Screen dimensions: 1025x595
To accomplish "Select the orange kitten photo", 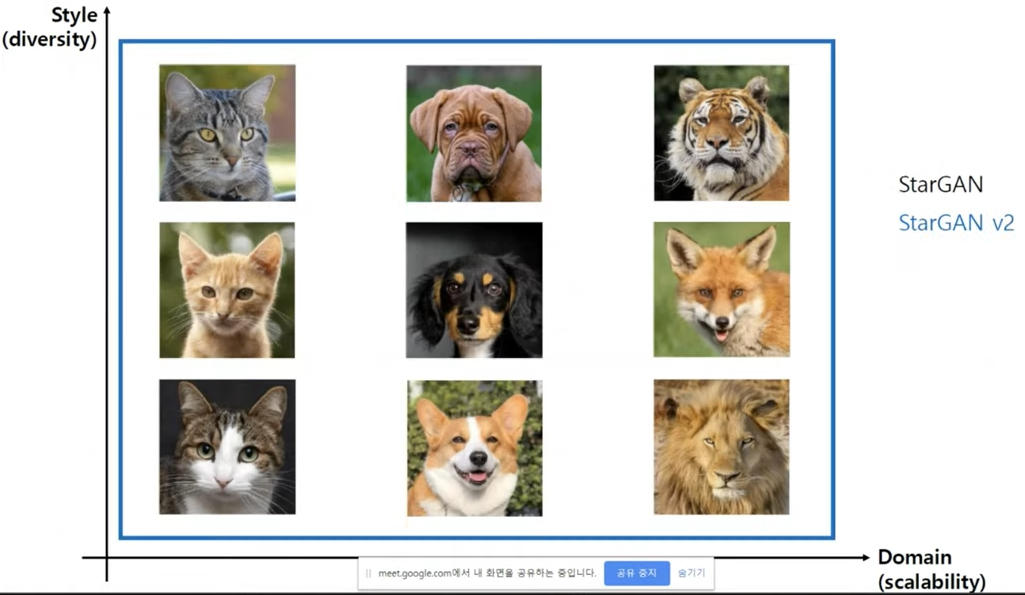I will point(227,290).
